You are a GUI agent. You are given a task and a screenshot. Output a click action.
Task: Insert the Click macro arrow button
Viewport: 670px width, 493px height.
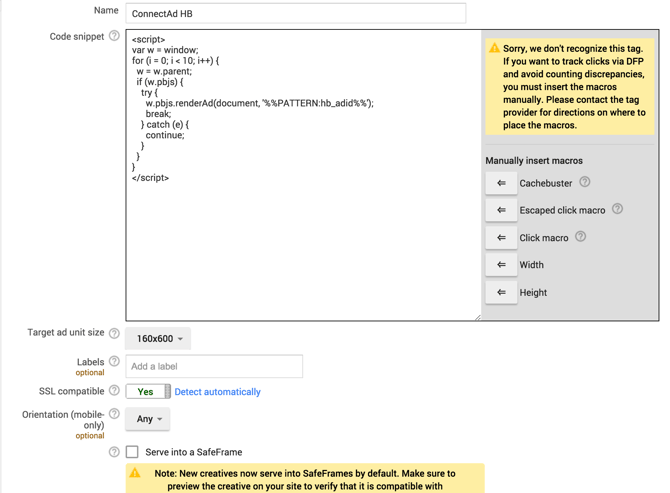501,238
